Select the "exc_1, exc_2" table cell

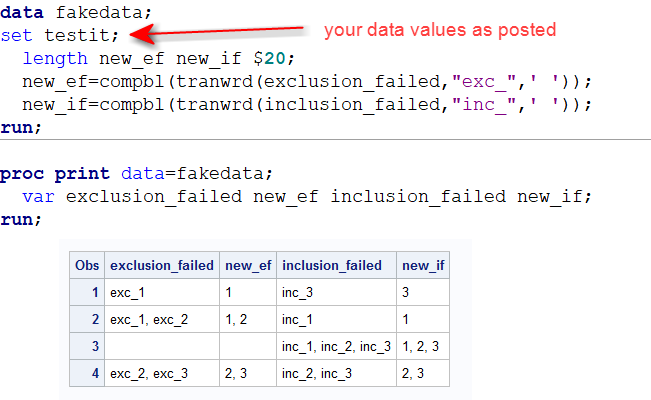click(x=150, y=319)
